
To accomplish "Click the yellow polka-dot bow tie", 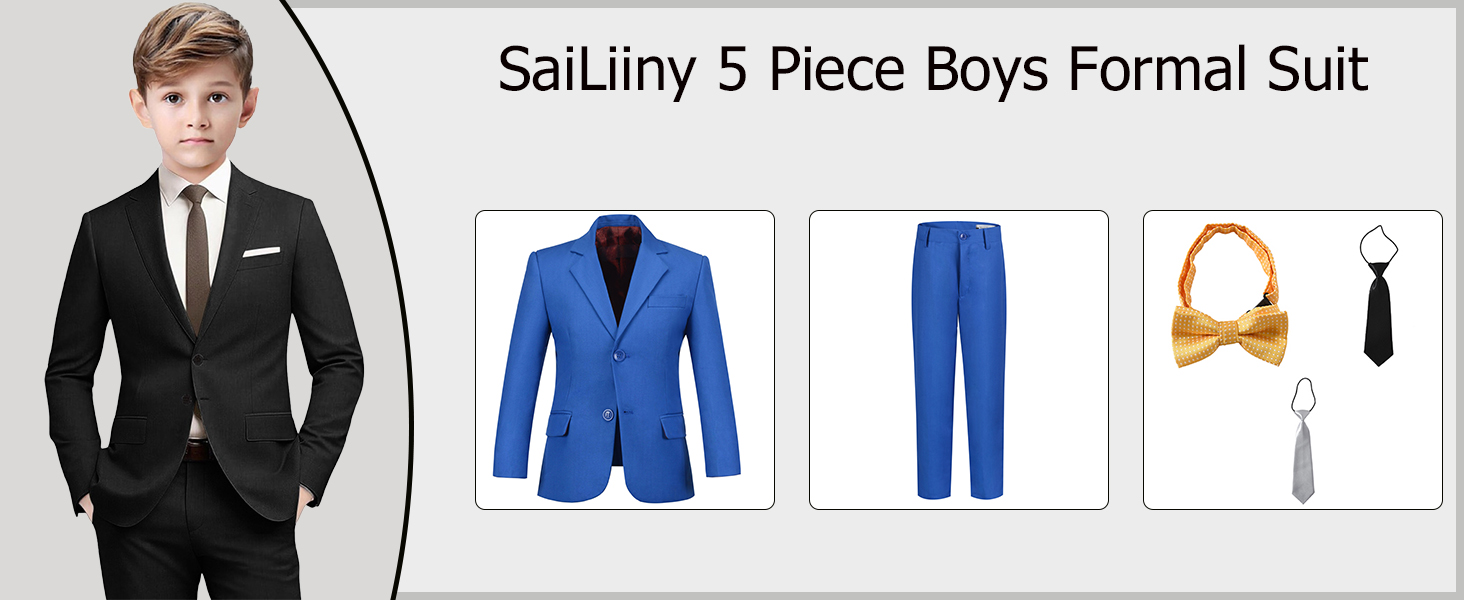I will tap(1230, 336).
